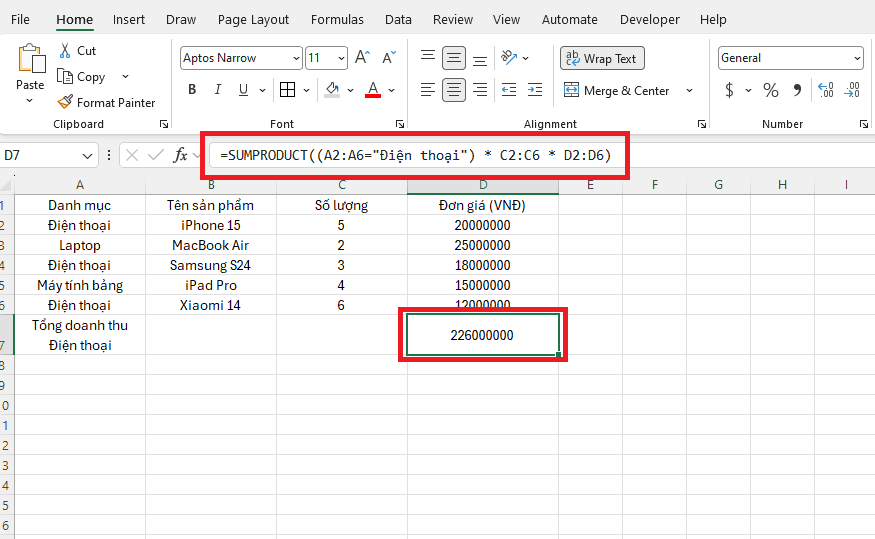
Task: Toggle Italic formatting
Action: [218, 90]
